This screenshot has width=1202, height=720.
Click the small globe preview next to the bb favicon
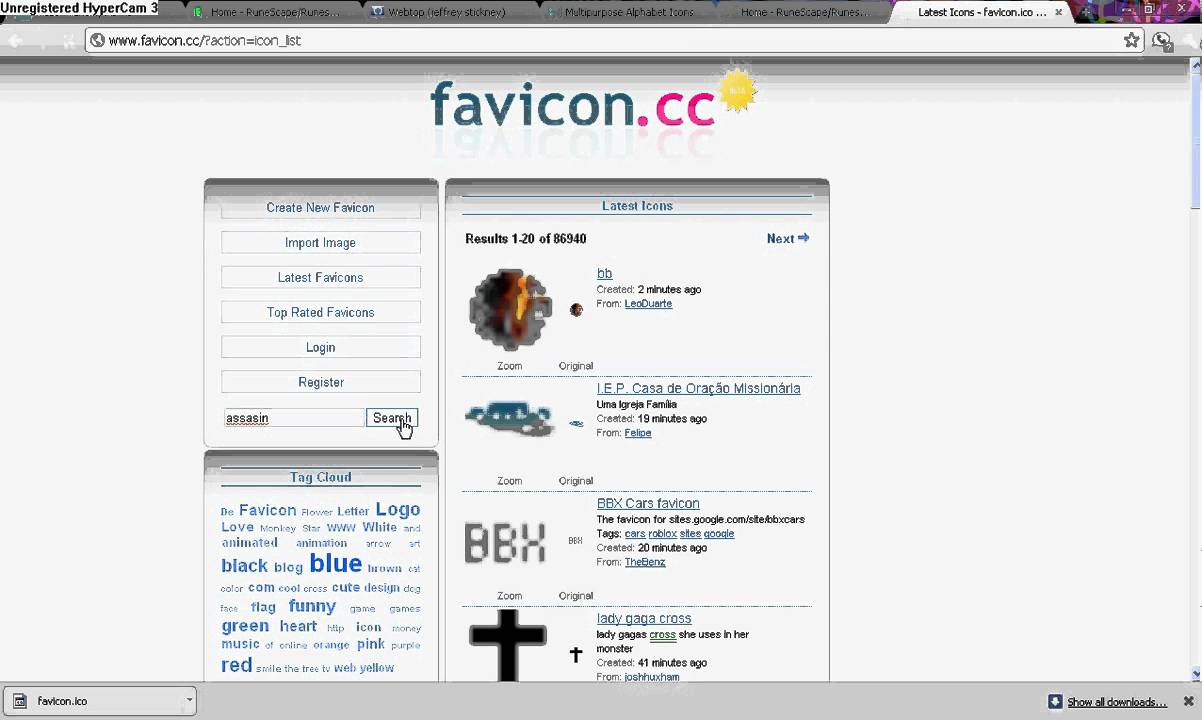click(576, 310)
